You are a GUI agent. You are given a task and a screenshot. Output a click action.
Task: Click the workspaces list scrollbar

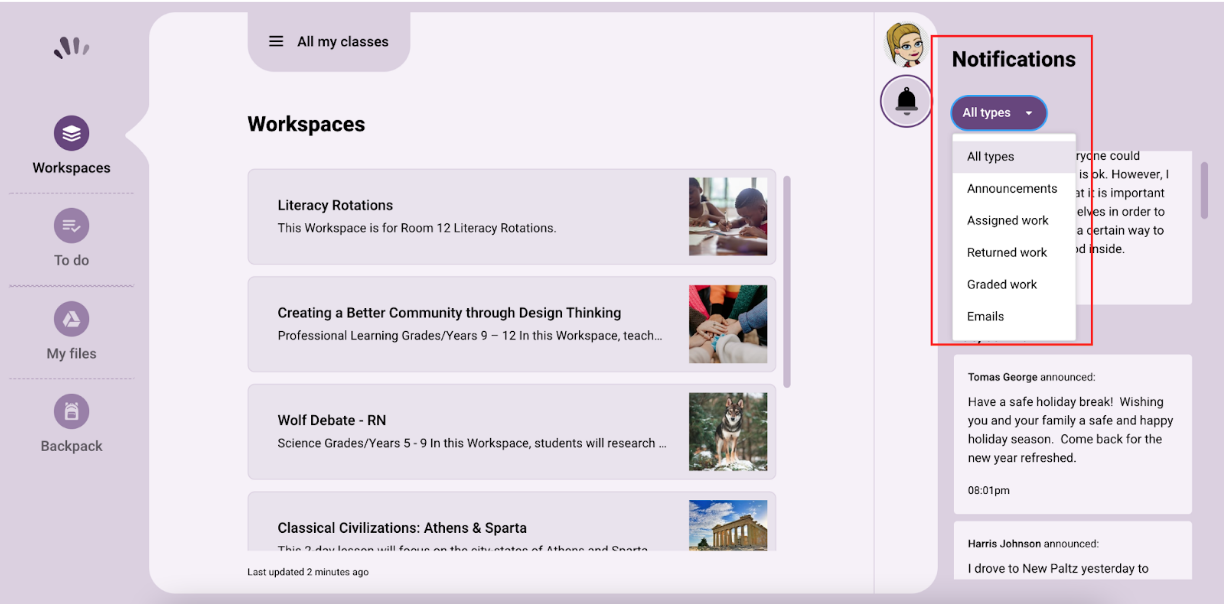787,281
